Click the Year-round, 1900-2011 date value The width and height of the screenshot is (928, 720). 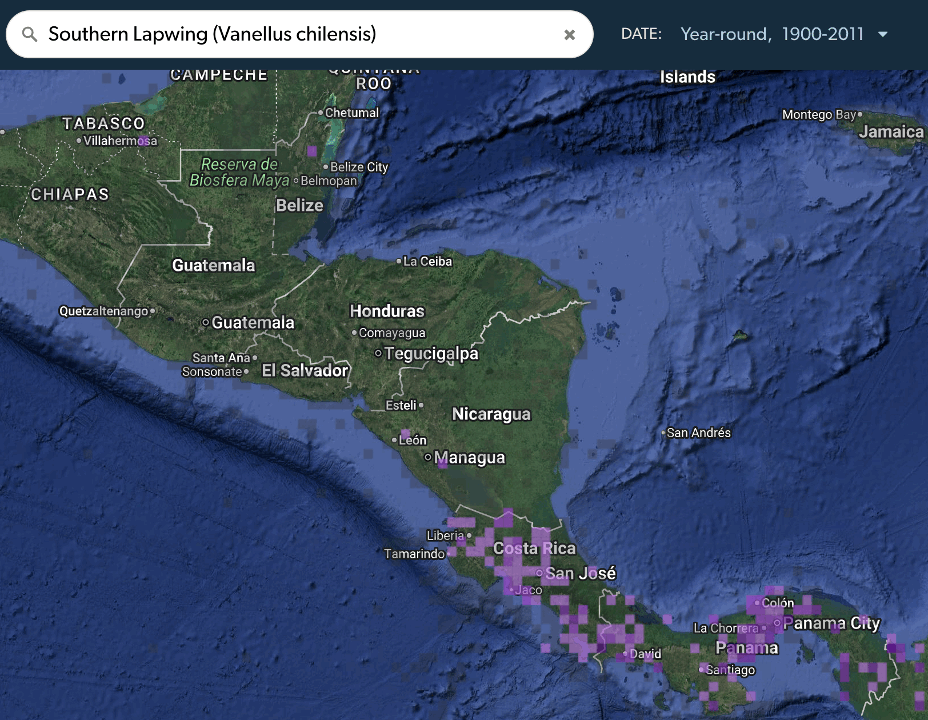pos(772,34)
